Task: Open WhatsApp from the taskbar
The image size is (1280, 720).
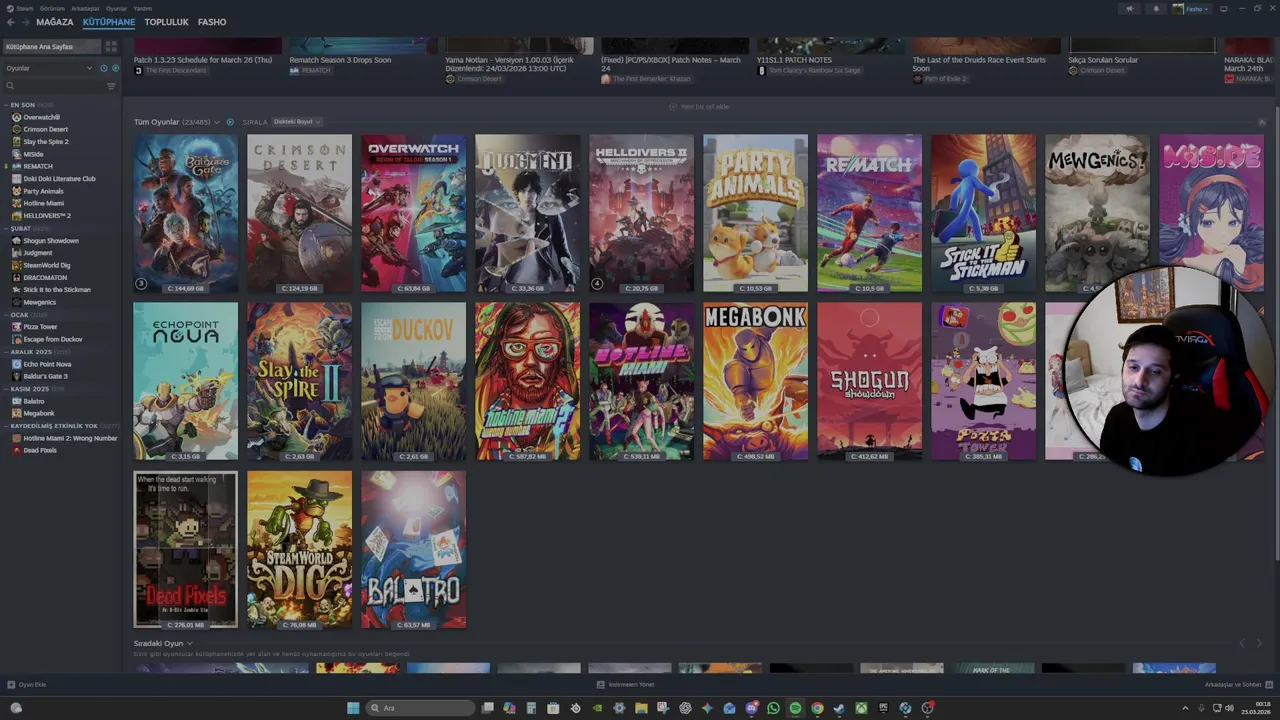Action: 773,708
